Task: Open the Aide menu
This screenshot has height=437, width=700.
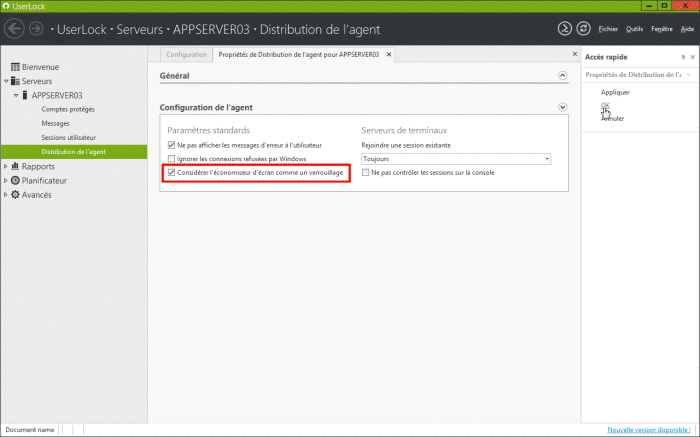Action: pos(687,29)
